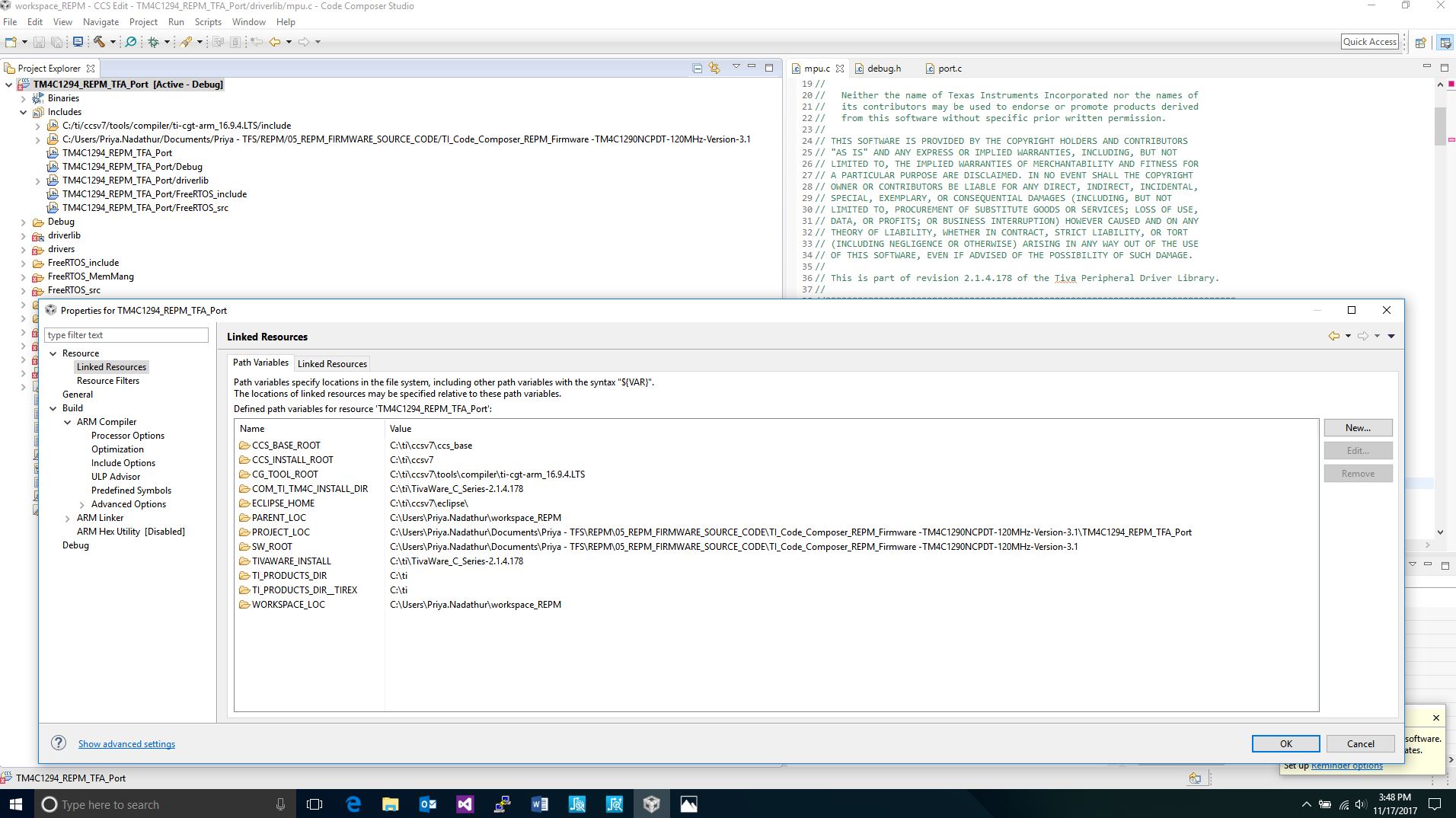
Task: Collapse the TM4C1294_REPM_TFA_Port project node
Action: pos(8,85)
